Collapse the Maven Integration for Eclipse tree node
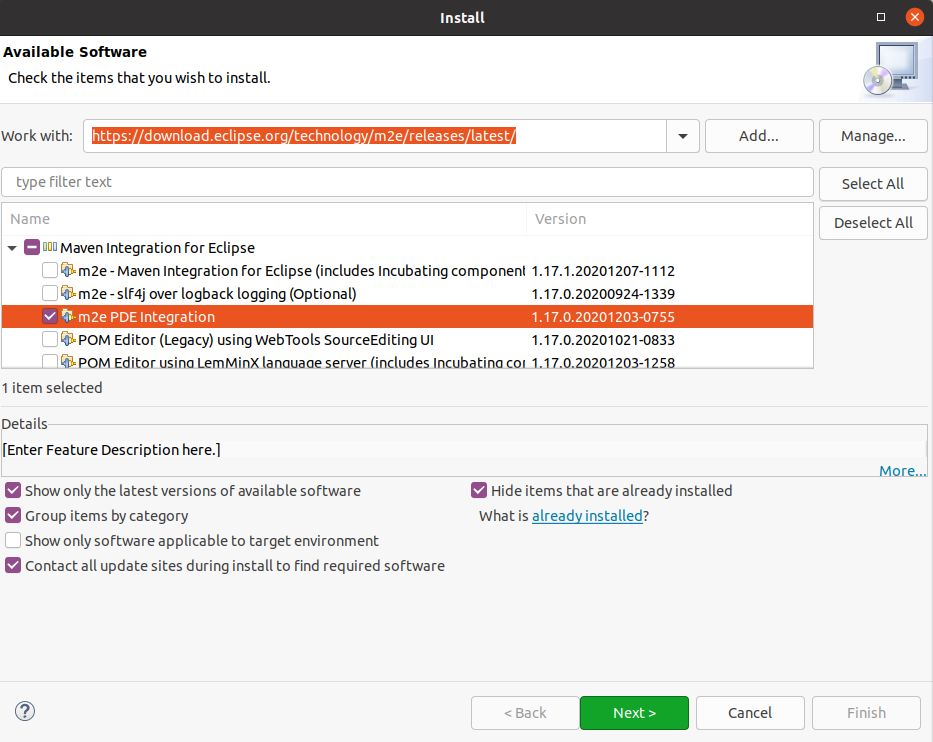This screenshot has height=742, width=933. (12, 248)
